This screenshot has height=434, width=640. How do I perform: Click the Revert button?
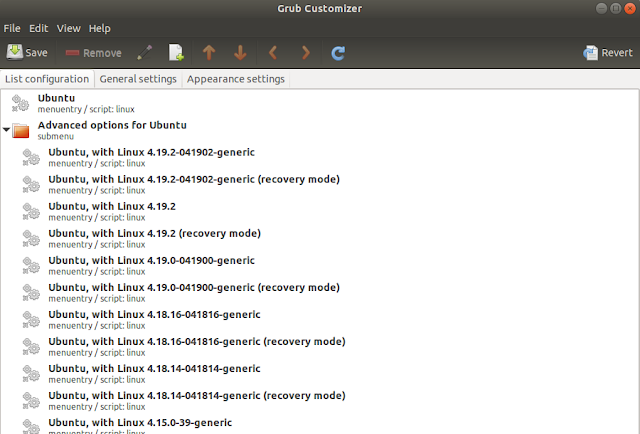(x=608, y=53)
